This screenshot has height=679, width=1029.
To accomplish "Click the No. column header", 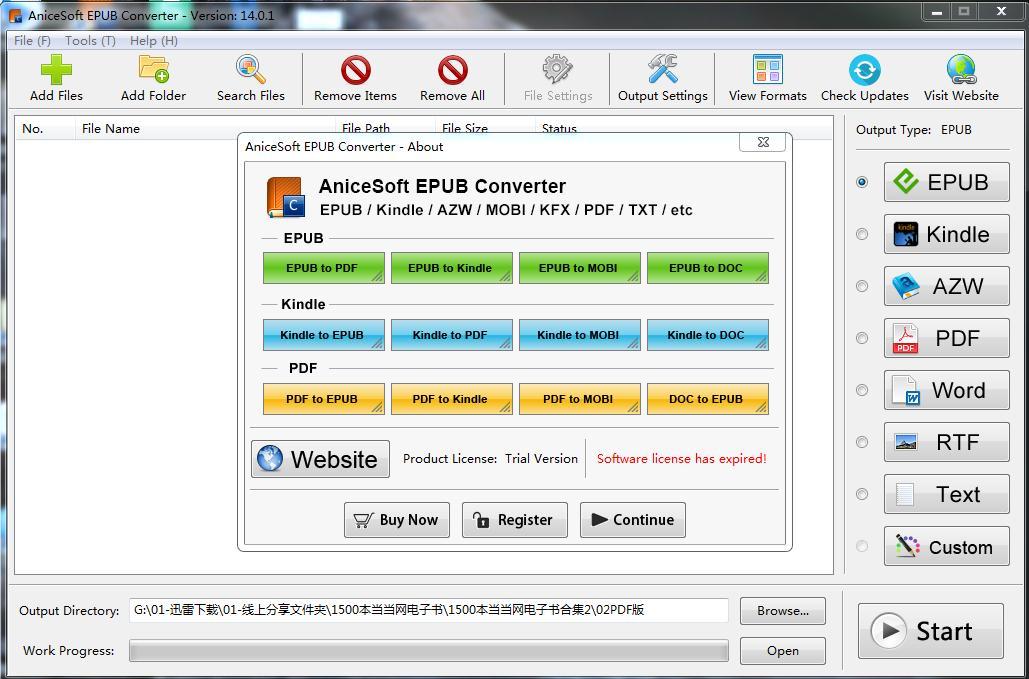I will point(45,129).
